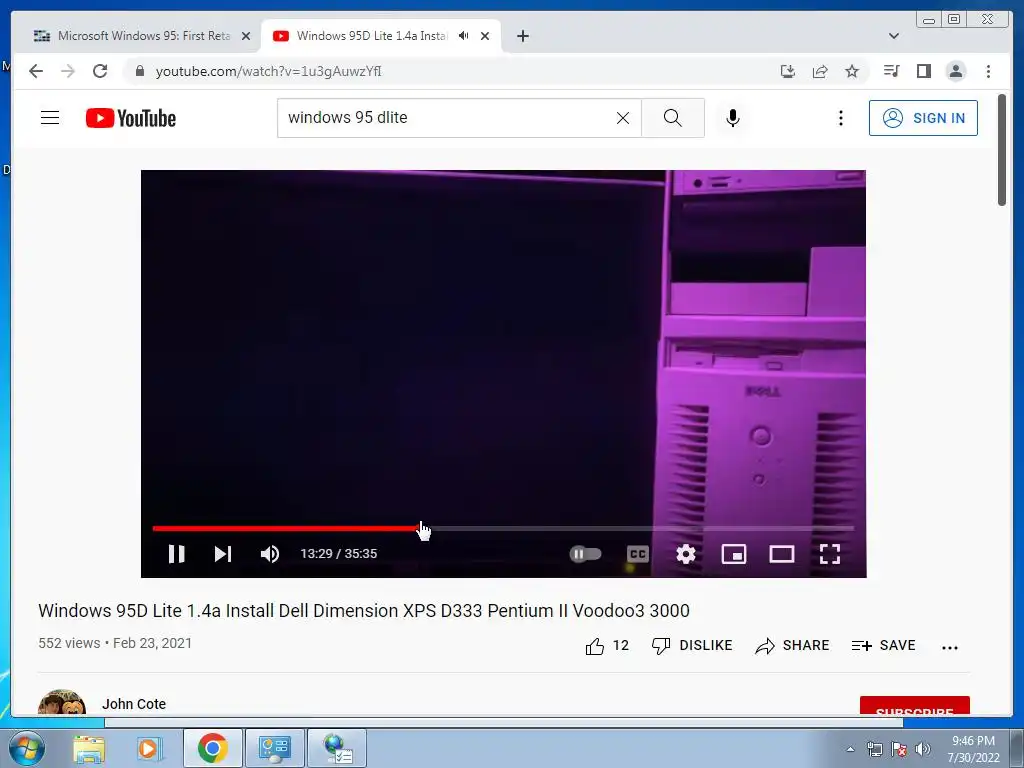1024x768 pixels.
Task: Open Chrome side panel icon
Action: point(923,71)
